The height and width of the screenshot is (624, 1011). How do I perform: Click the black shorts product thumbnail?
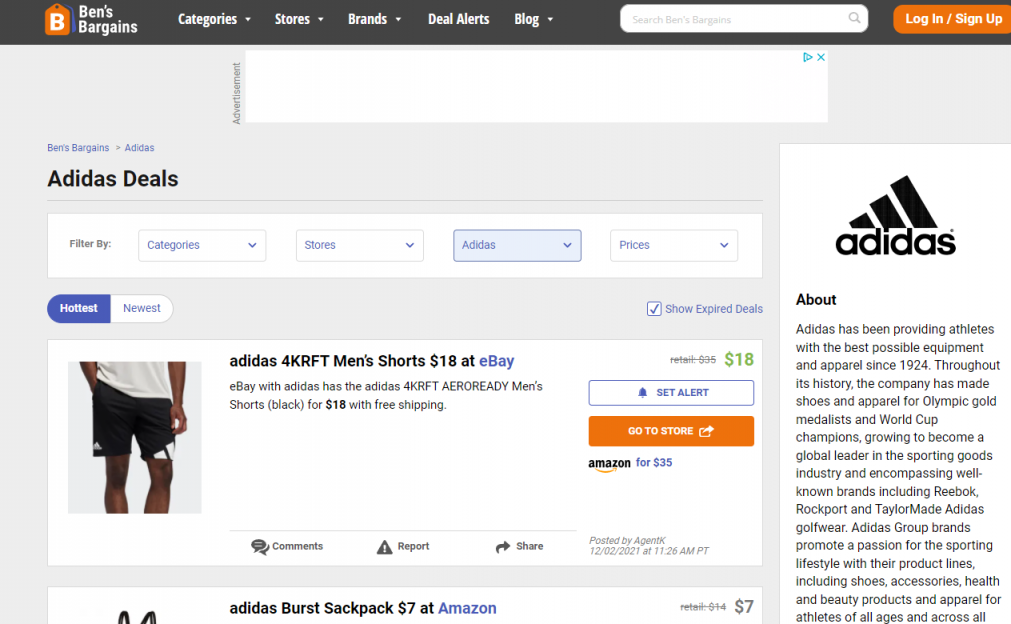click(135, 438)
